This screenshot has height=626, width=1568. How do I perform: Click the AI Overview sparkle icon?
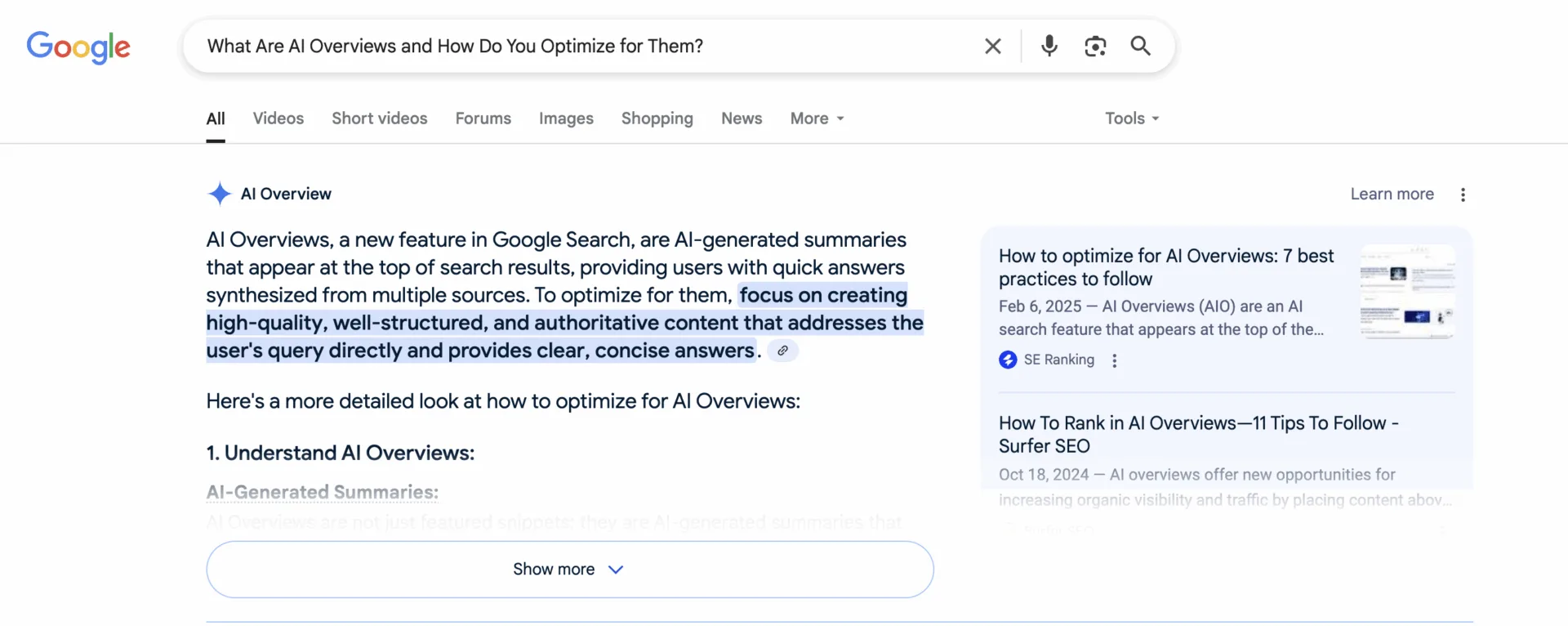[x=219, y=194]
